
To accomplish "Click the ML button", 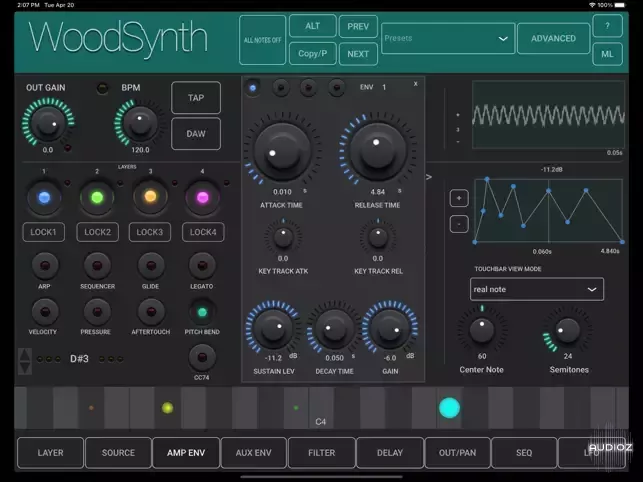I will pos(607,54).
